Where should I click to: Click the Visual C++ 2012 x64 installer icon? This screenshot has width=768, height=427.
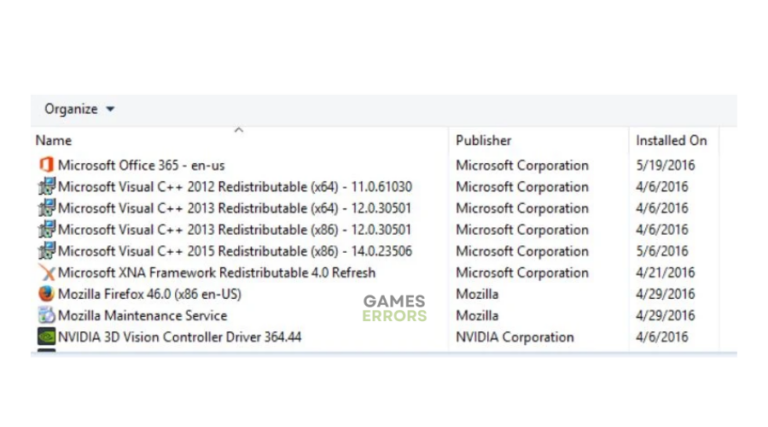tap(46, 187)
